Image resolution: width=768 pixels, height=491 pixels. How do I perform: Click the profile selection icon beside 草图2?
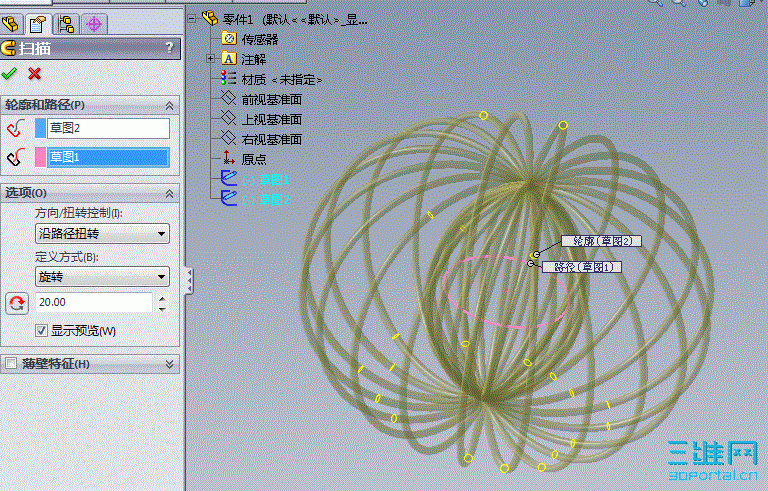[x=16, y=128]
